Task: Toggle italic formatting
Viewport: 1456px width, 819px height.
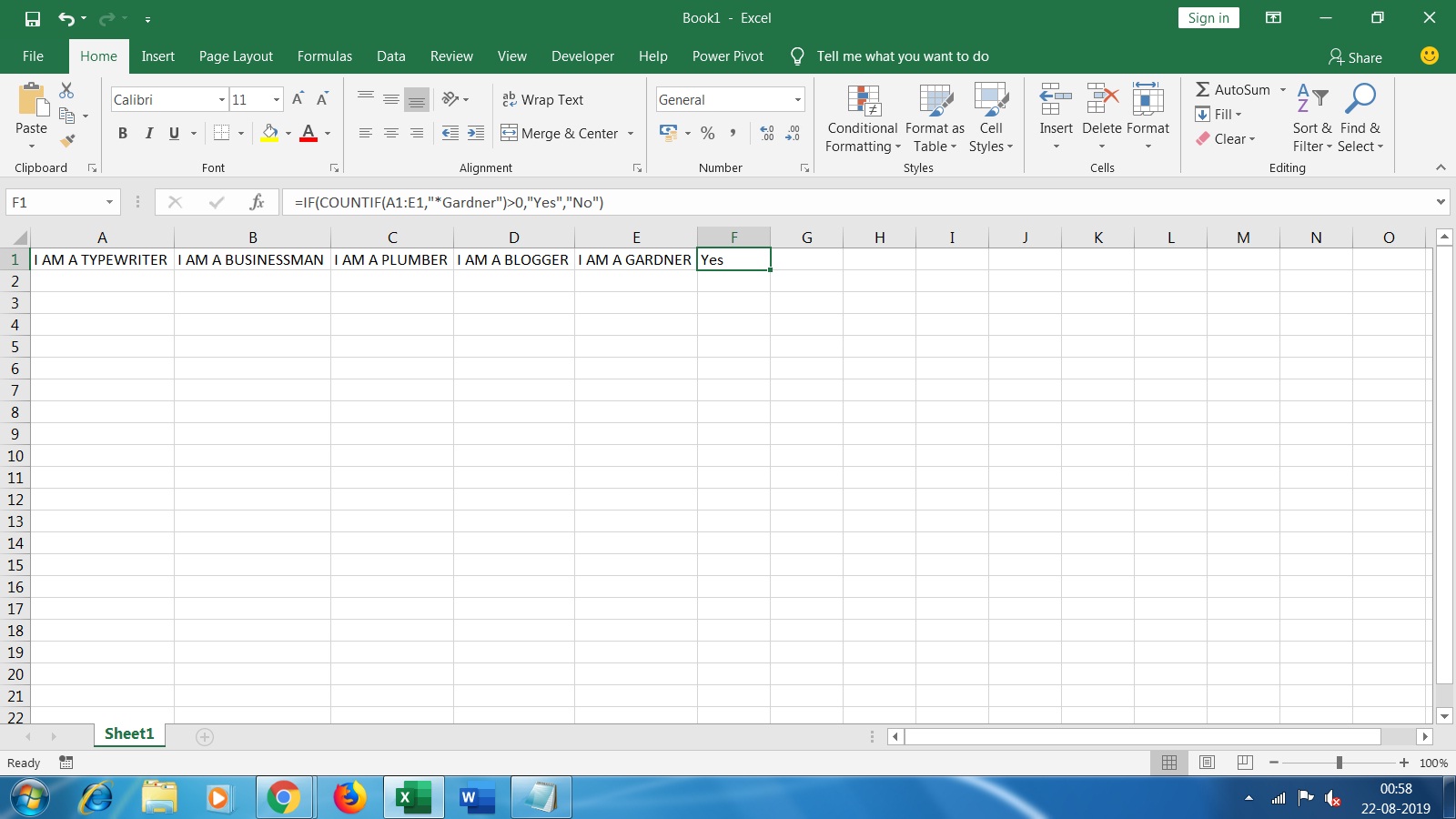Action: tap(148, 133)
